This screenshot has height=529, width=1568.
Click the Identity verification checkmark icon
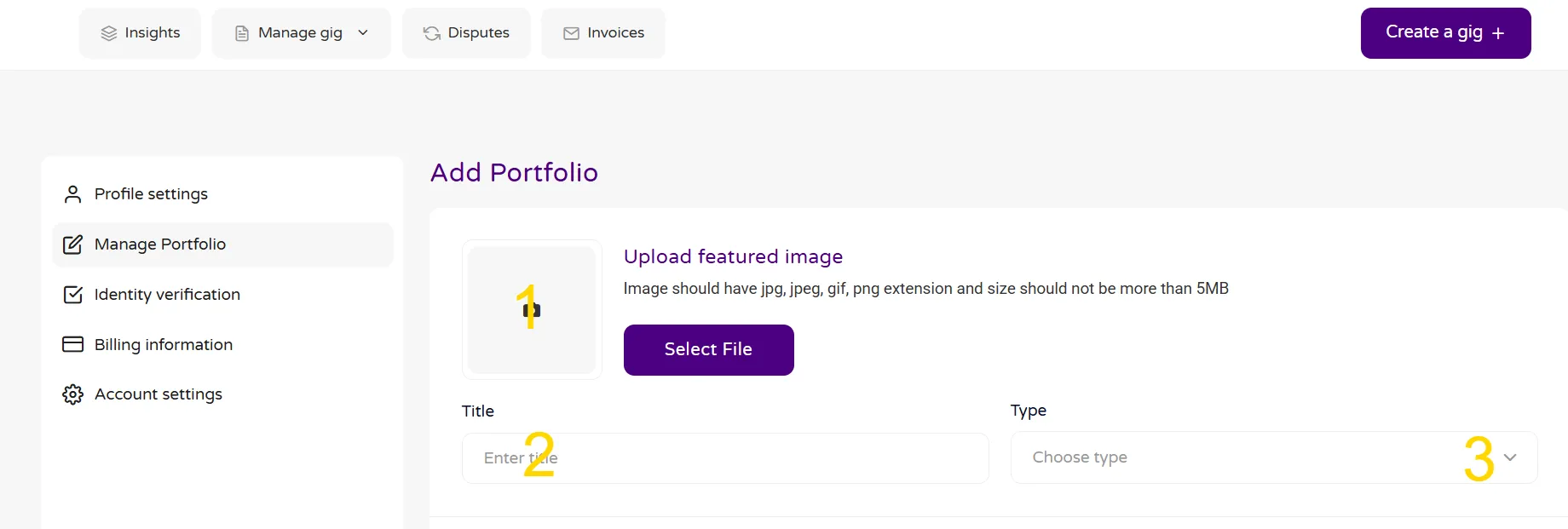point(73,295)
